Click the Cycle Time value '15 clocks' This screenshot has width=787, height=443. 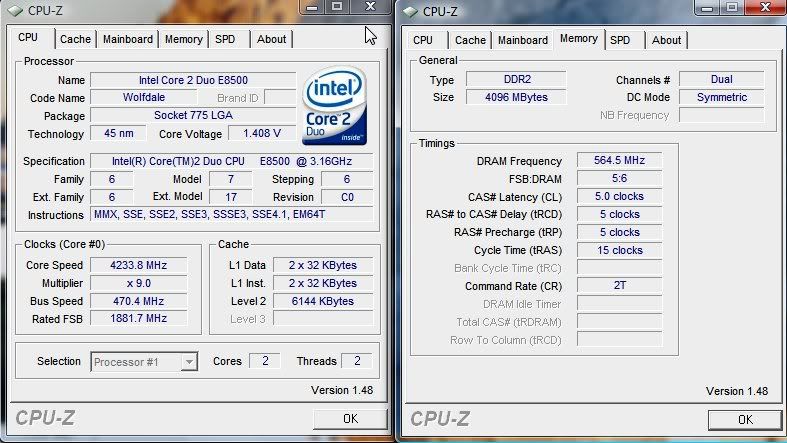click(619, 250)
